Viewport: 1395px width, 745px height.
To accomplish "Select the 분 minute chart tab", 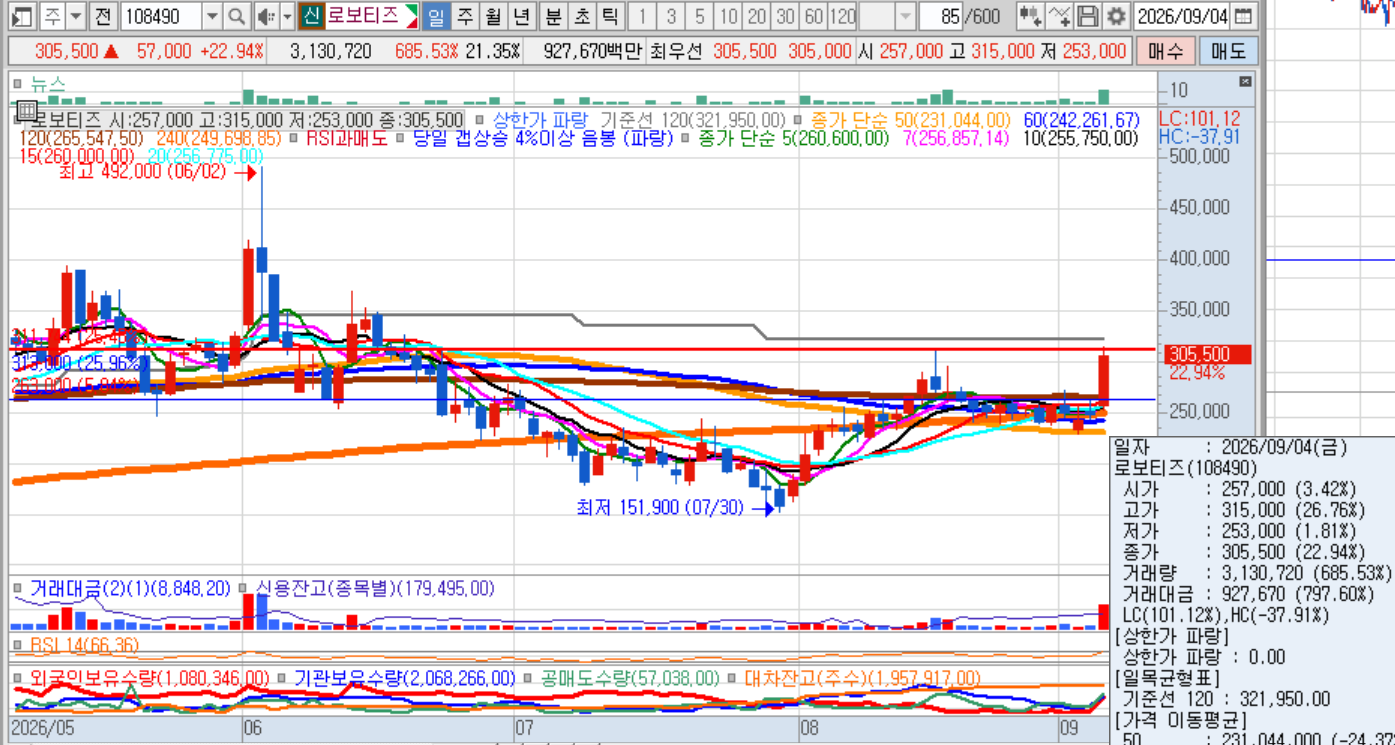I will pyautogui.click(x=553, y=16).
